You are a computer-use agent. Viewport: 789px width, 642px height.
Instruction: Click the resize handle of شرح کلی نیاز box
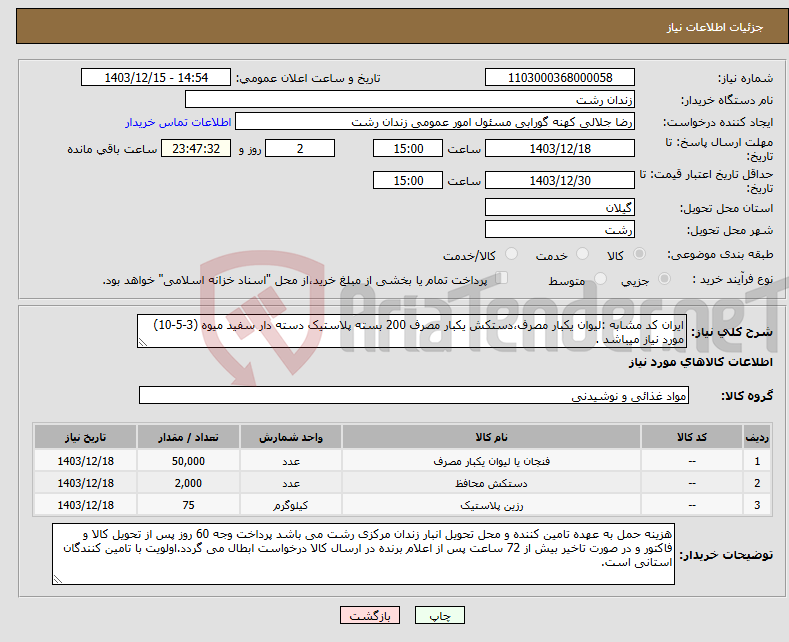pos(143,342)
